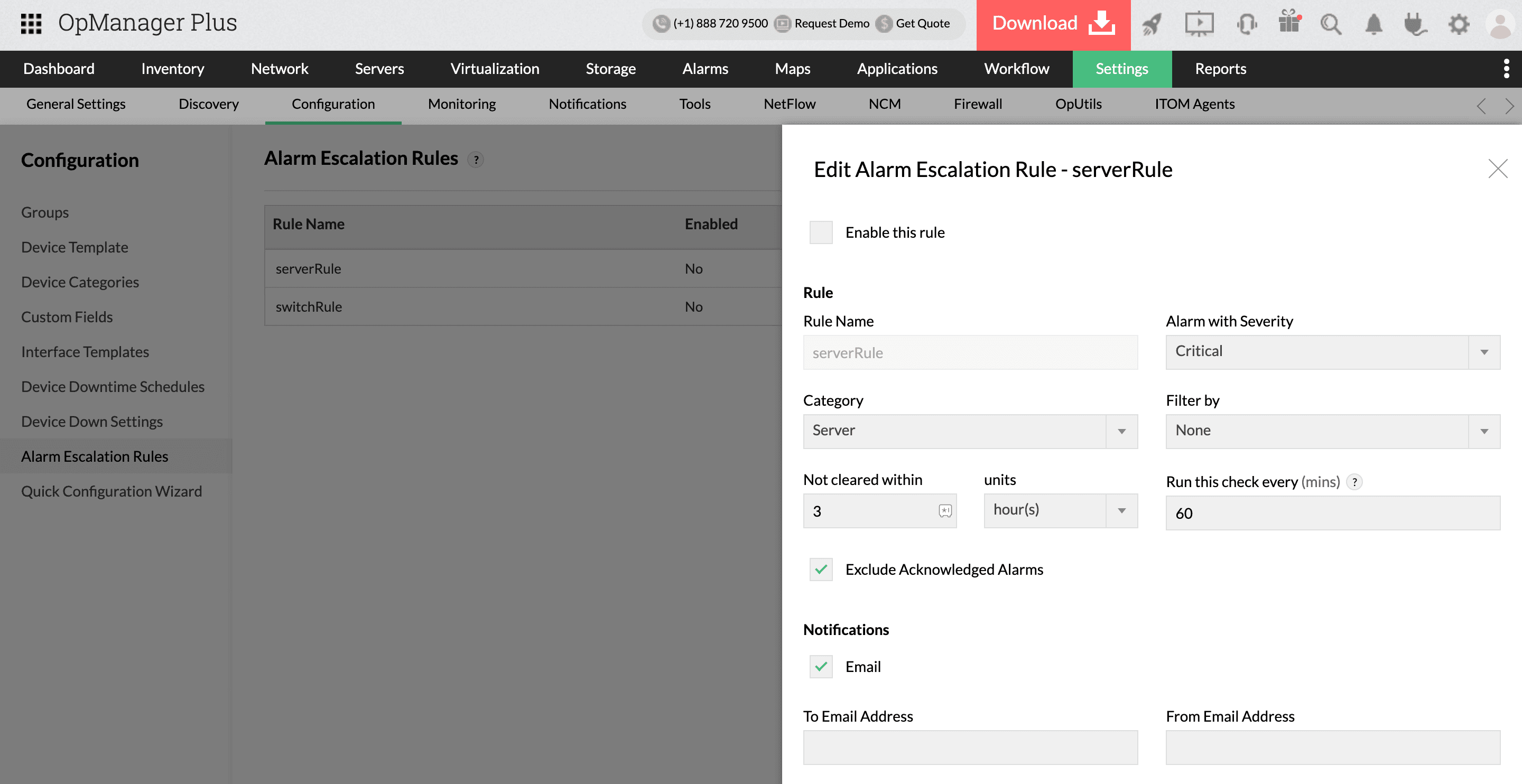This screenshot has width=1522, height=784.
Task: Click the icon inside Not cleared within field
Action: 945,511
